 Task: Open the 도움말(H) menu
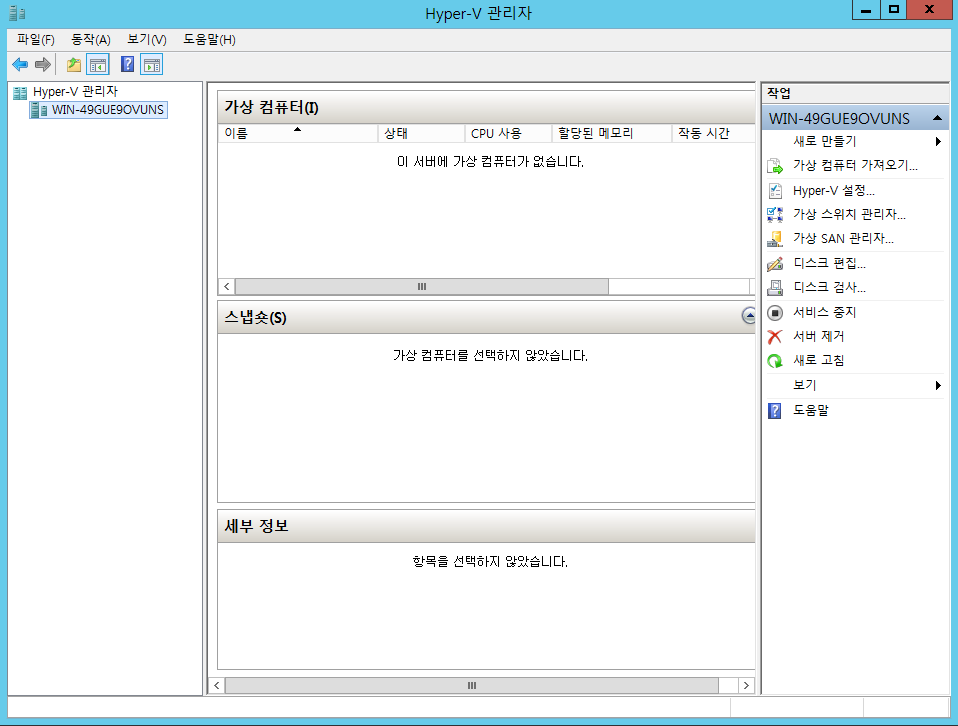point(209,40)
